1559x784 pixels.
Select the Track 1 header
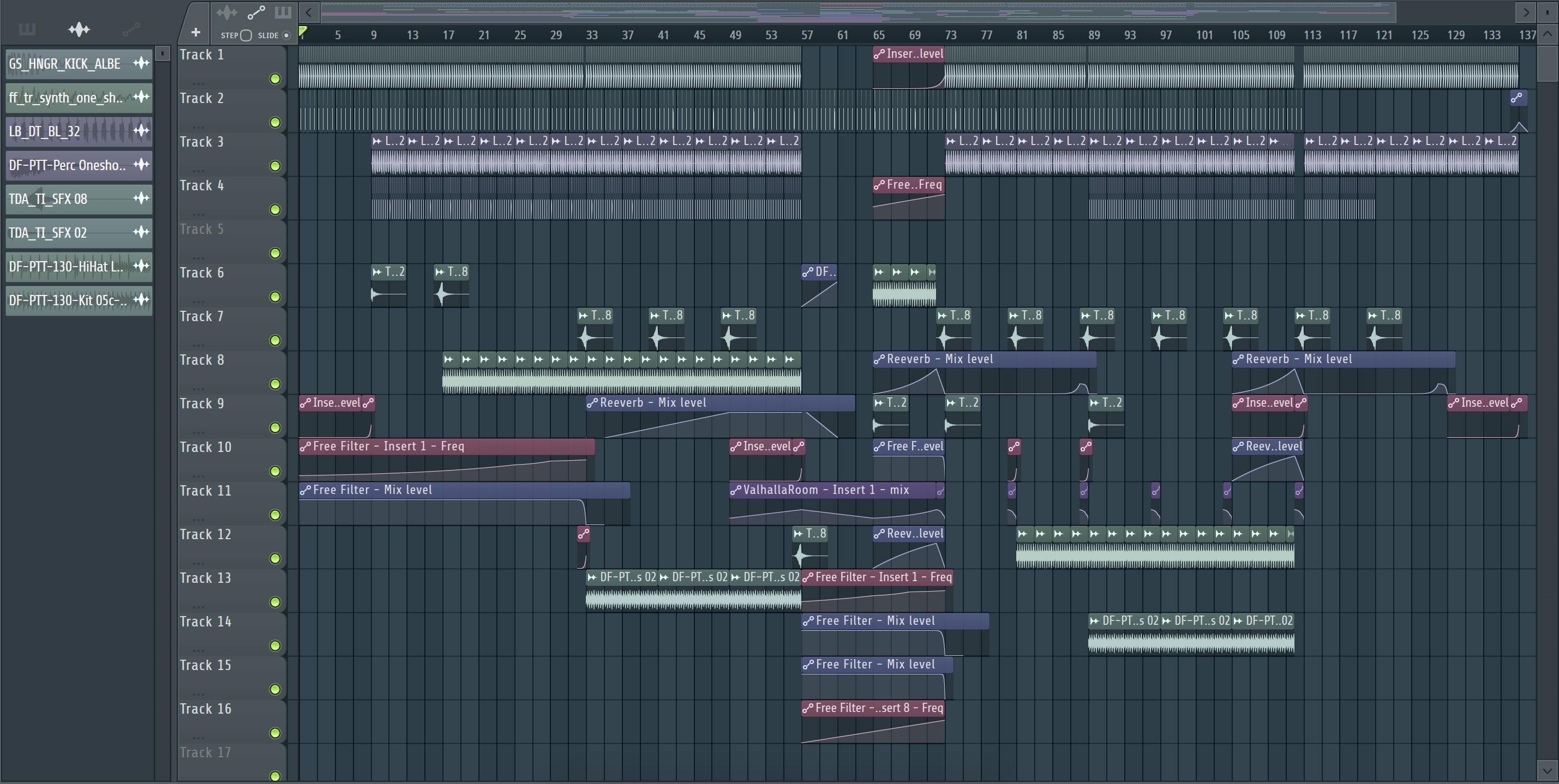coord(231,67)
